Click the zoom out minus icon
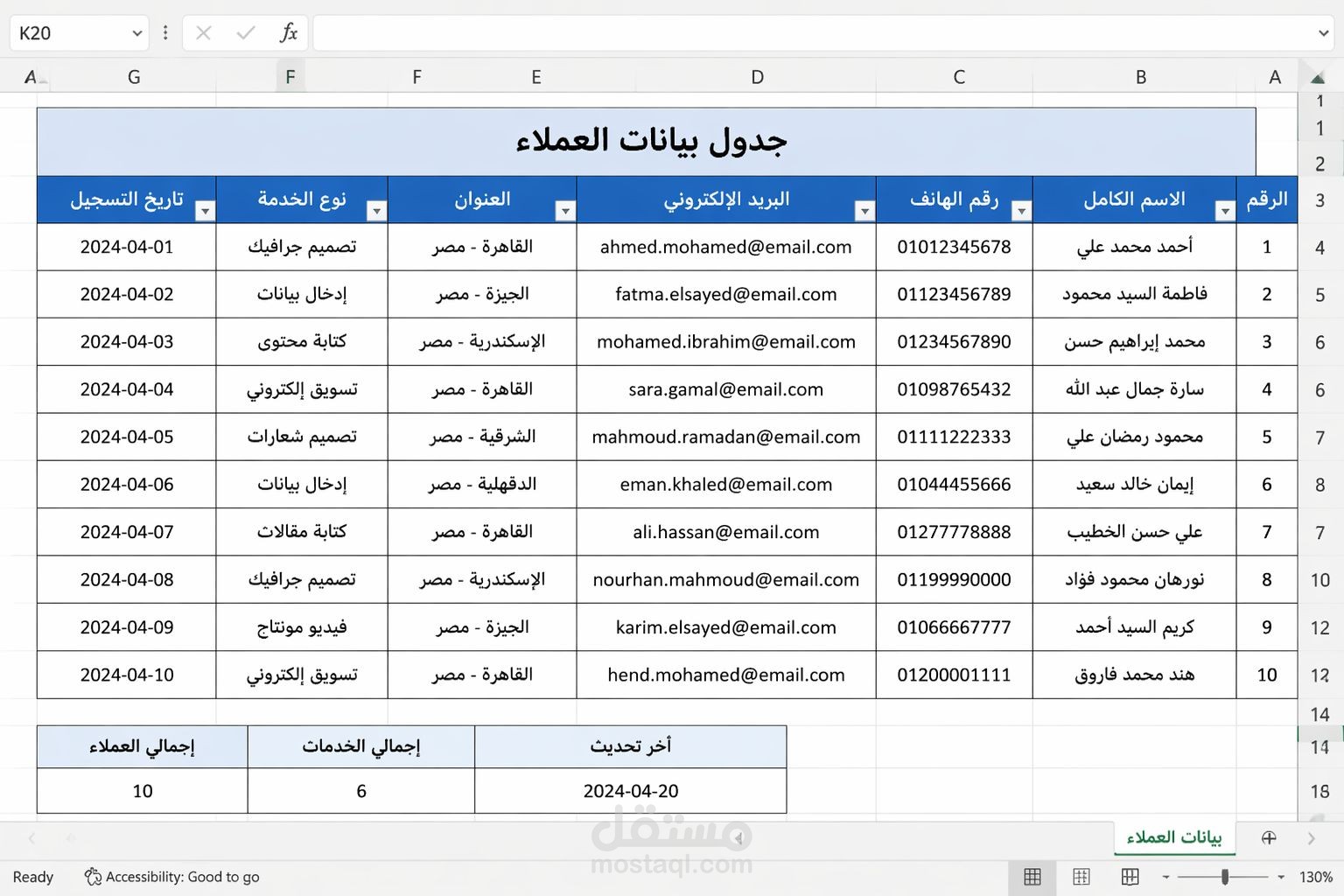This screenshot has width=1344, height=896. [x=1165, y=877]
